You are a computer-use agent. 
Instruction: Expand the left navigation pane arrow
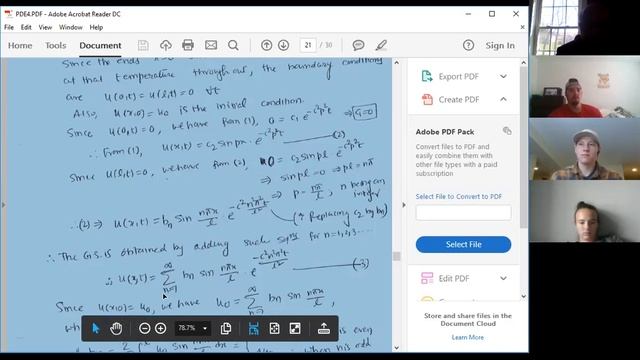pyautogui.click(x=3, y=205)
